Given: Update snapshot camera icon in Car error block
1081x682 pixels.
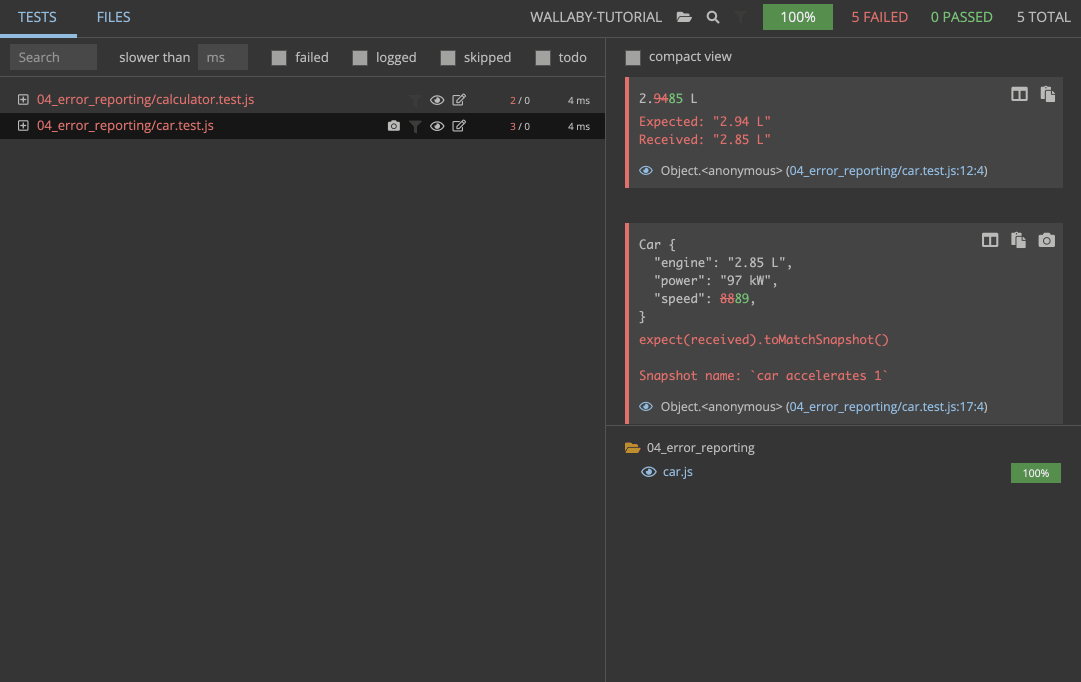Looking at the screenshot, I should [1046, 240].
